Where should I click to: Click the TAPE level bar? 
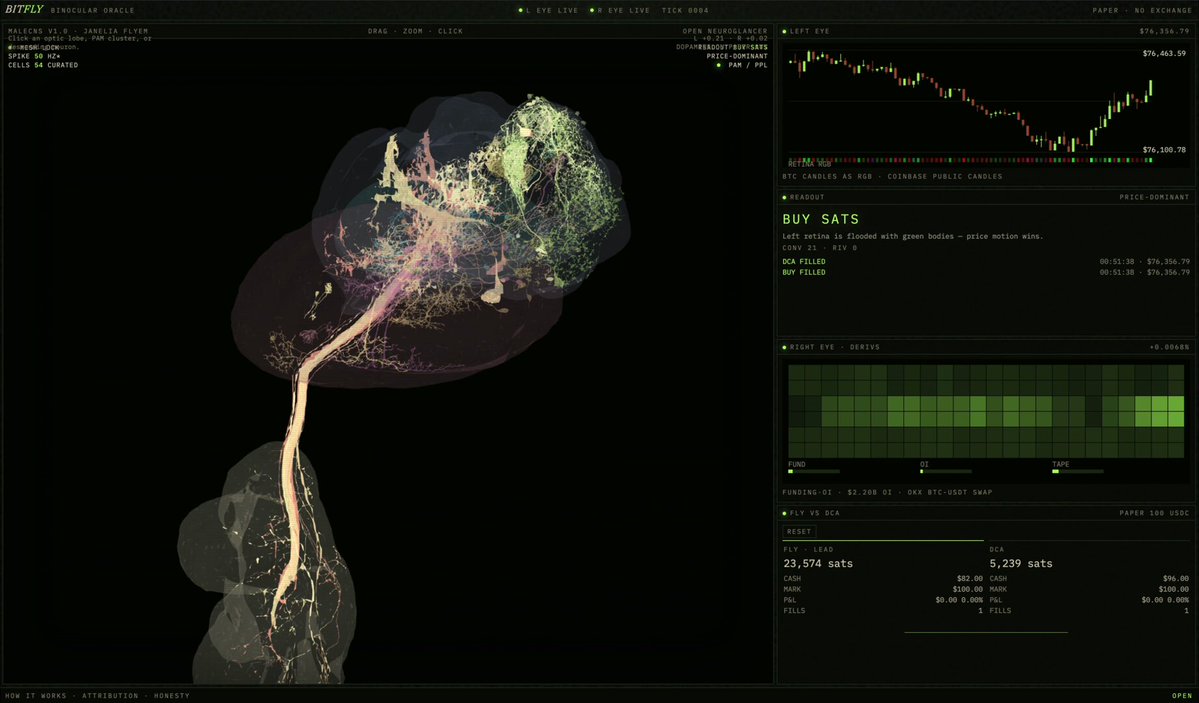click(x=1077, y=471)
